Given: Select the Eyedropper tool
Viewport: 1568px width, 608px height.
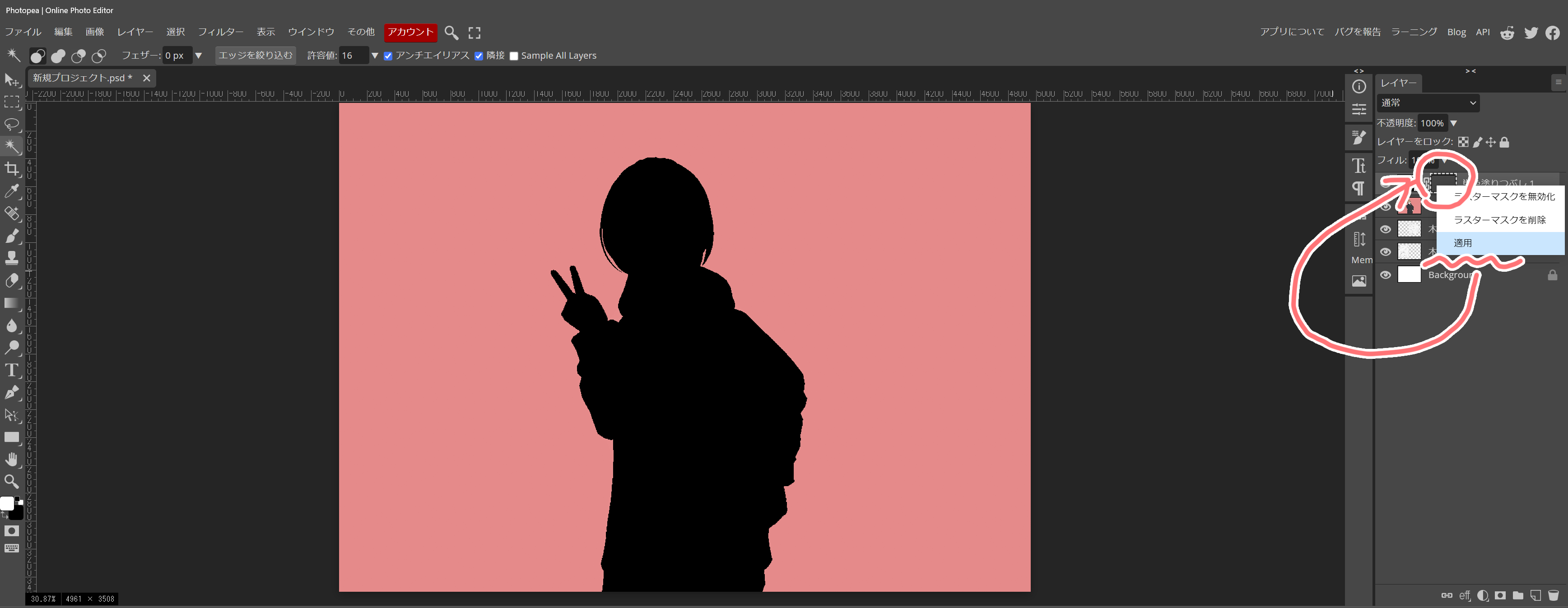Looking at the screenshot, I should (x=12, y=191).
